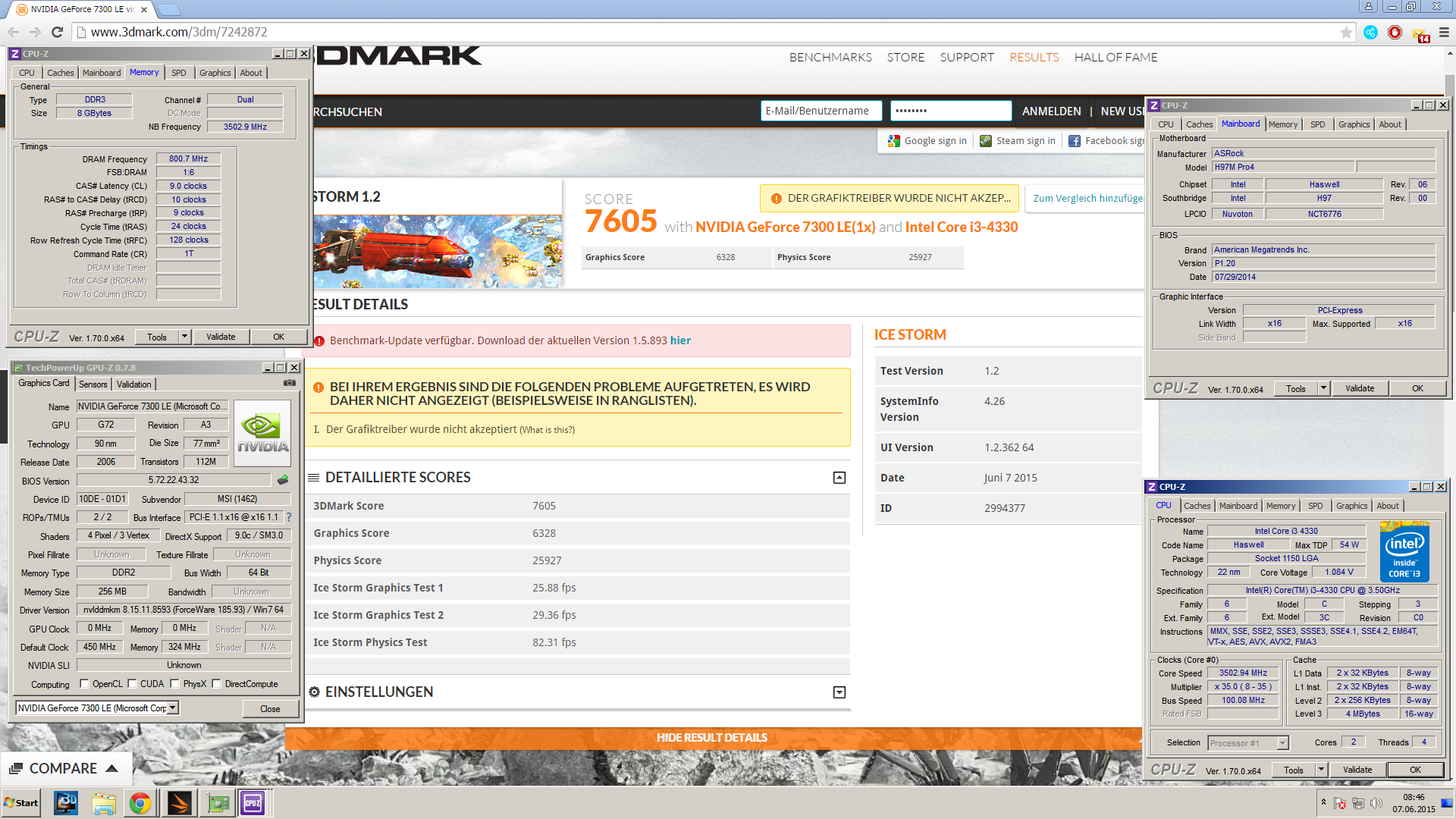The height and width of the screenshot is (819, 1456).
Task: Follow 'hier' benchmark update link
Action: [x=680, y=340]
